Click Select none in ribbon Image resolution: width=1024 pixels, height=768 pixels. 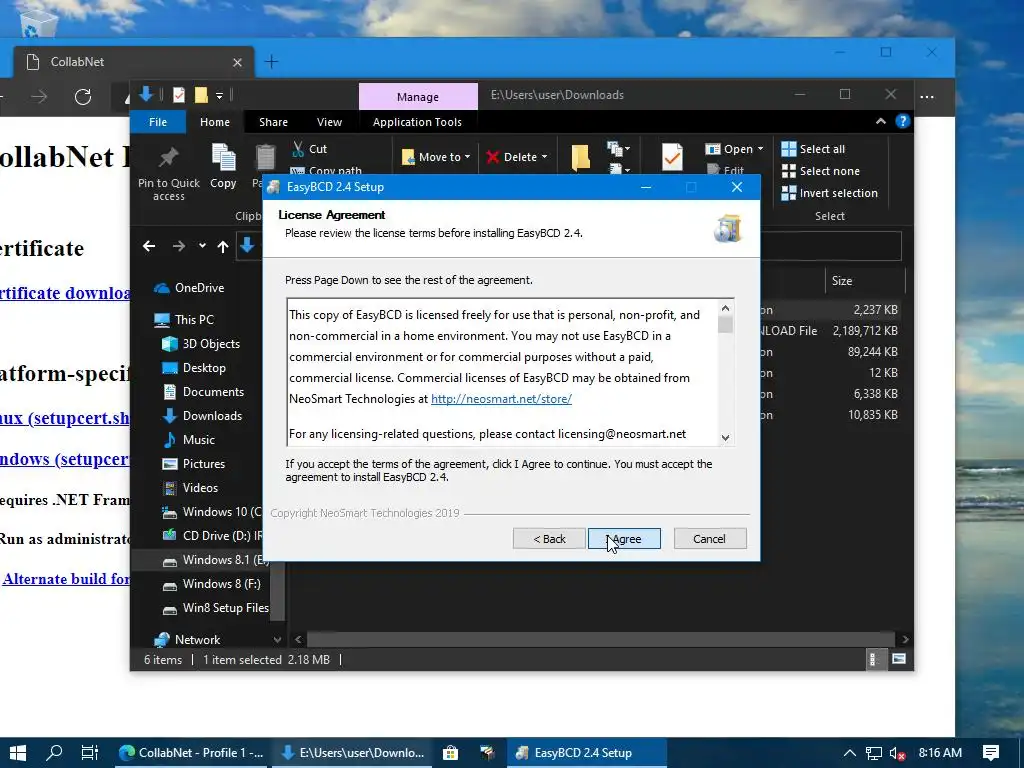tap(821, 171)
